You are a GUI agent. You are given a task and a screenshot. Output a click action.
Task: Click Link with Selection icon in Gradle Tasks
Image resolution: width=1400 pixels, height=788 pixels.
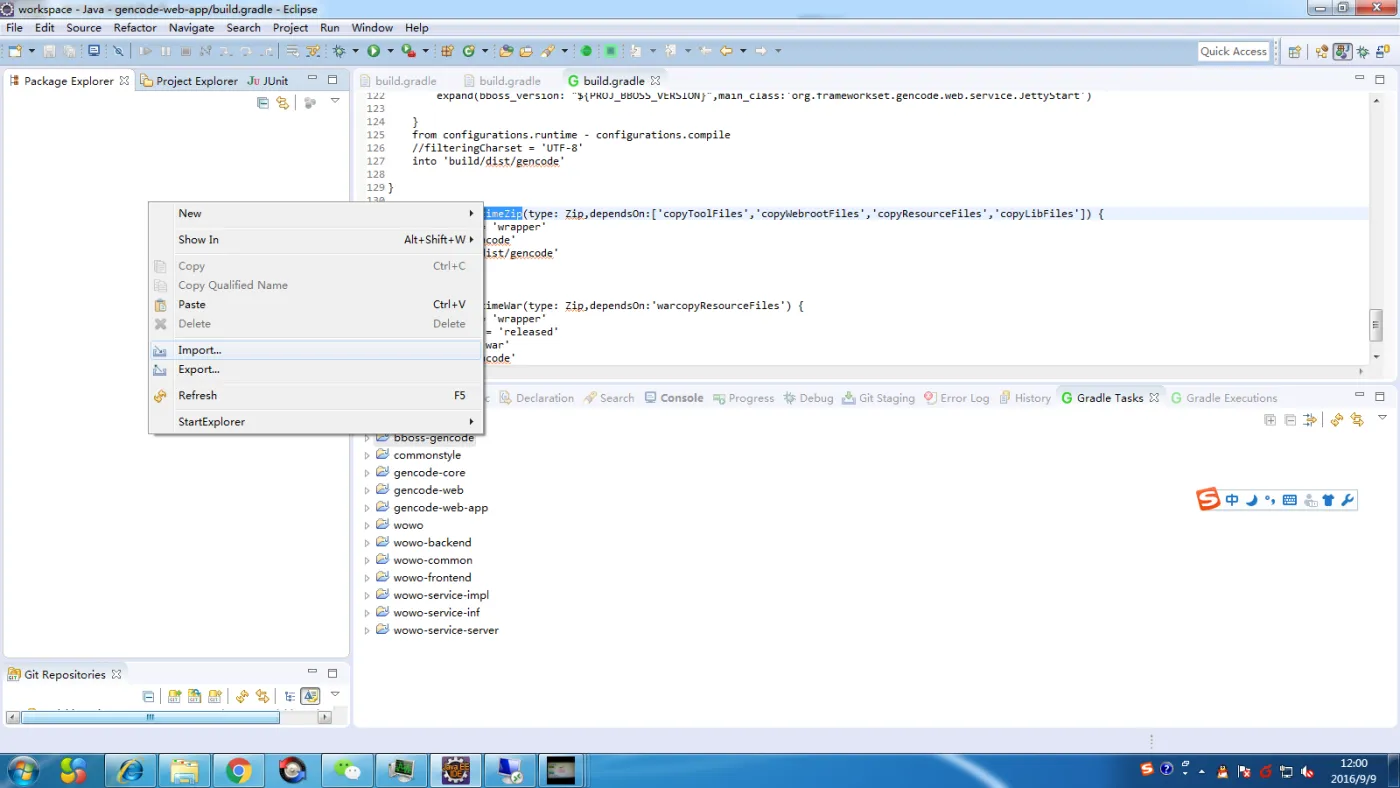click(1357, 420)
